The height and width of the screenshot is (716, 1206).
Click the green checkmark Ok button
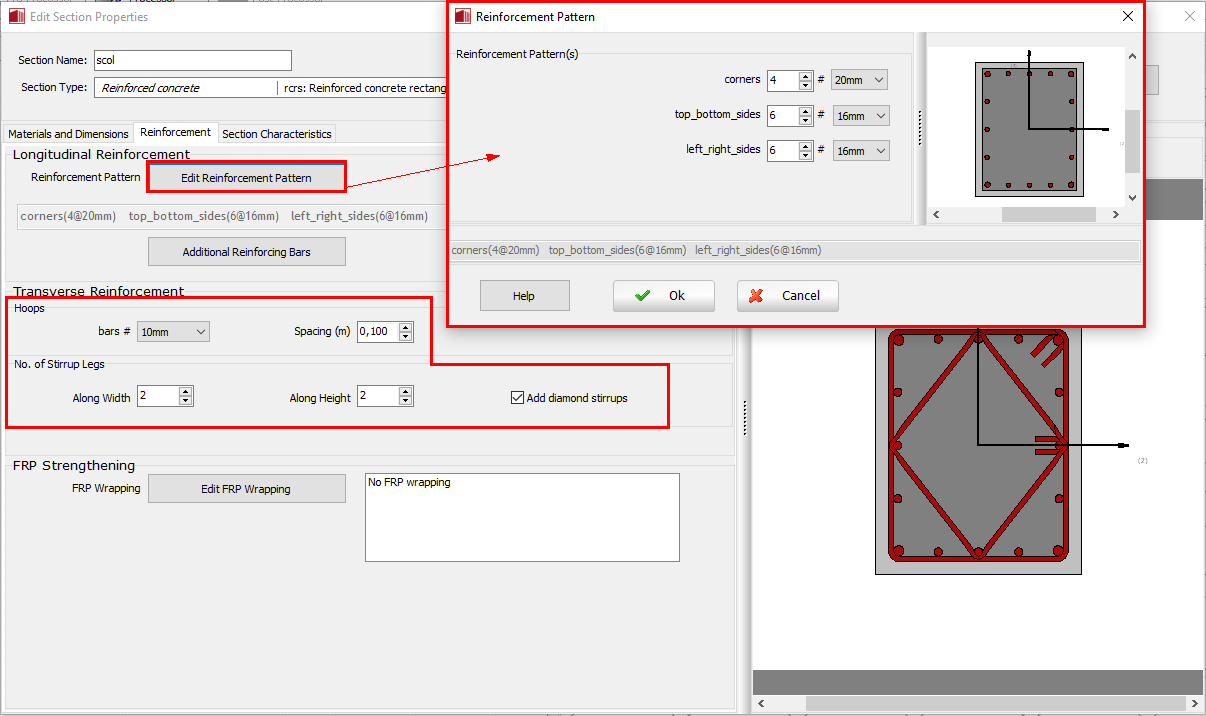coord(663,296)
